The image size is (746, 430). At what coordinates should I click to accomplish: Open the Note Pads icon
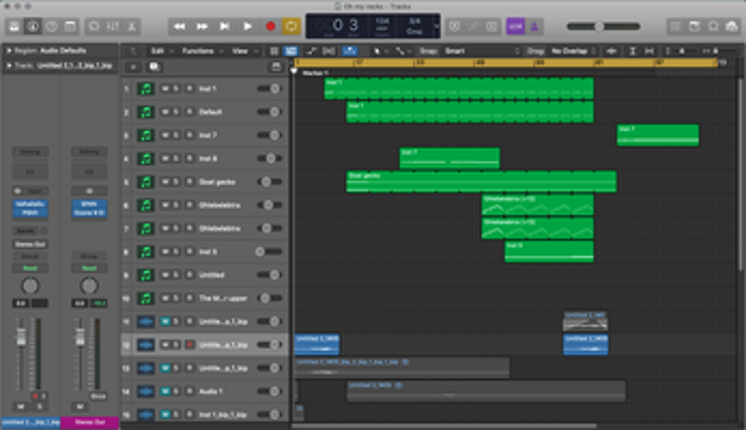tap(694, 27)
